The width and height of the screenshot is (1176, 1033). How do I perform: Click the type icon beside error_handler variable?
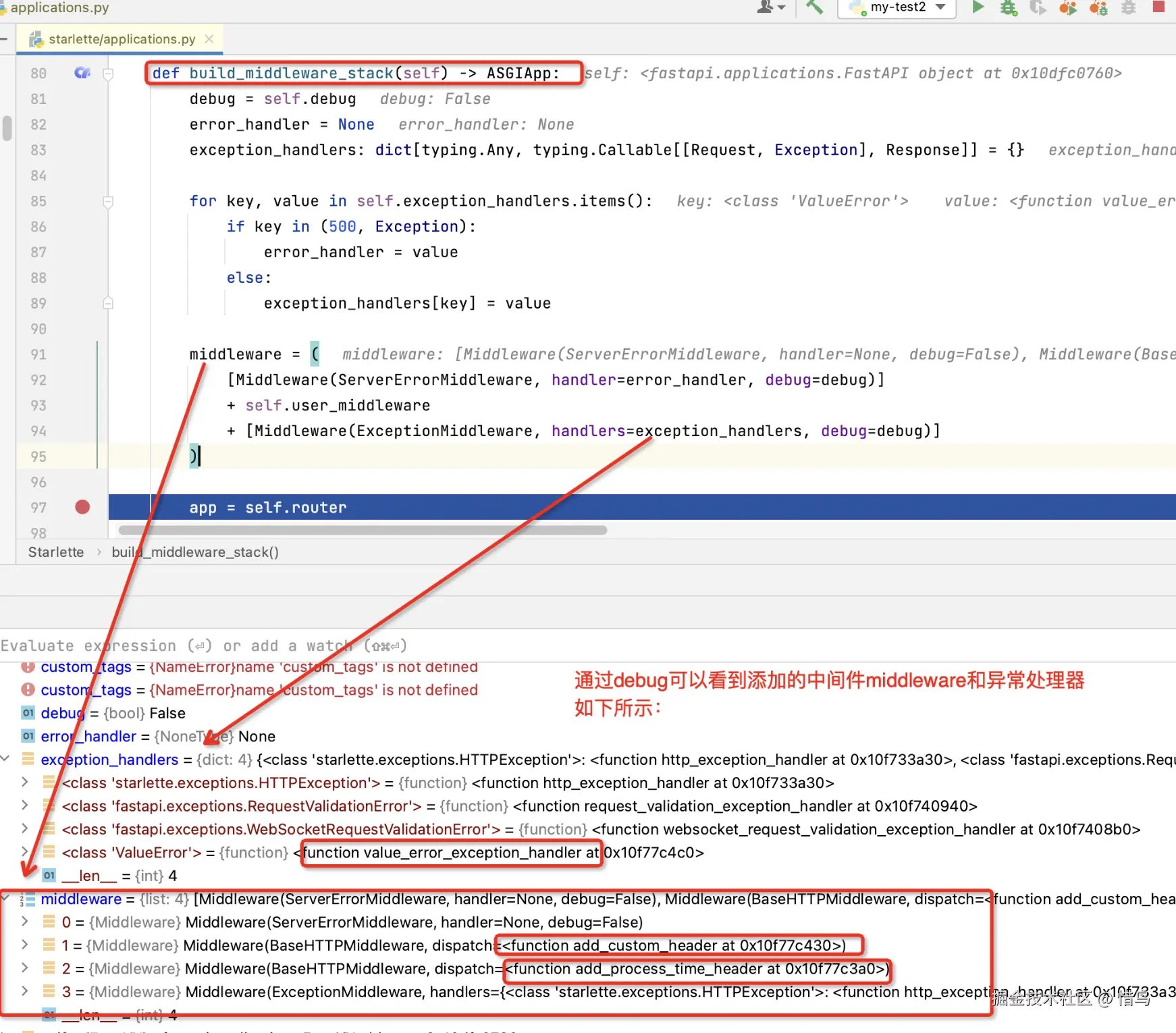[x=28, y=736]
